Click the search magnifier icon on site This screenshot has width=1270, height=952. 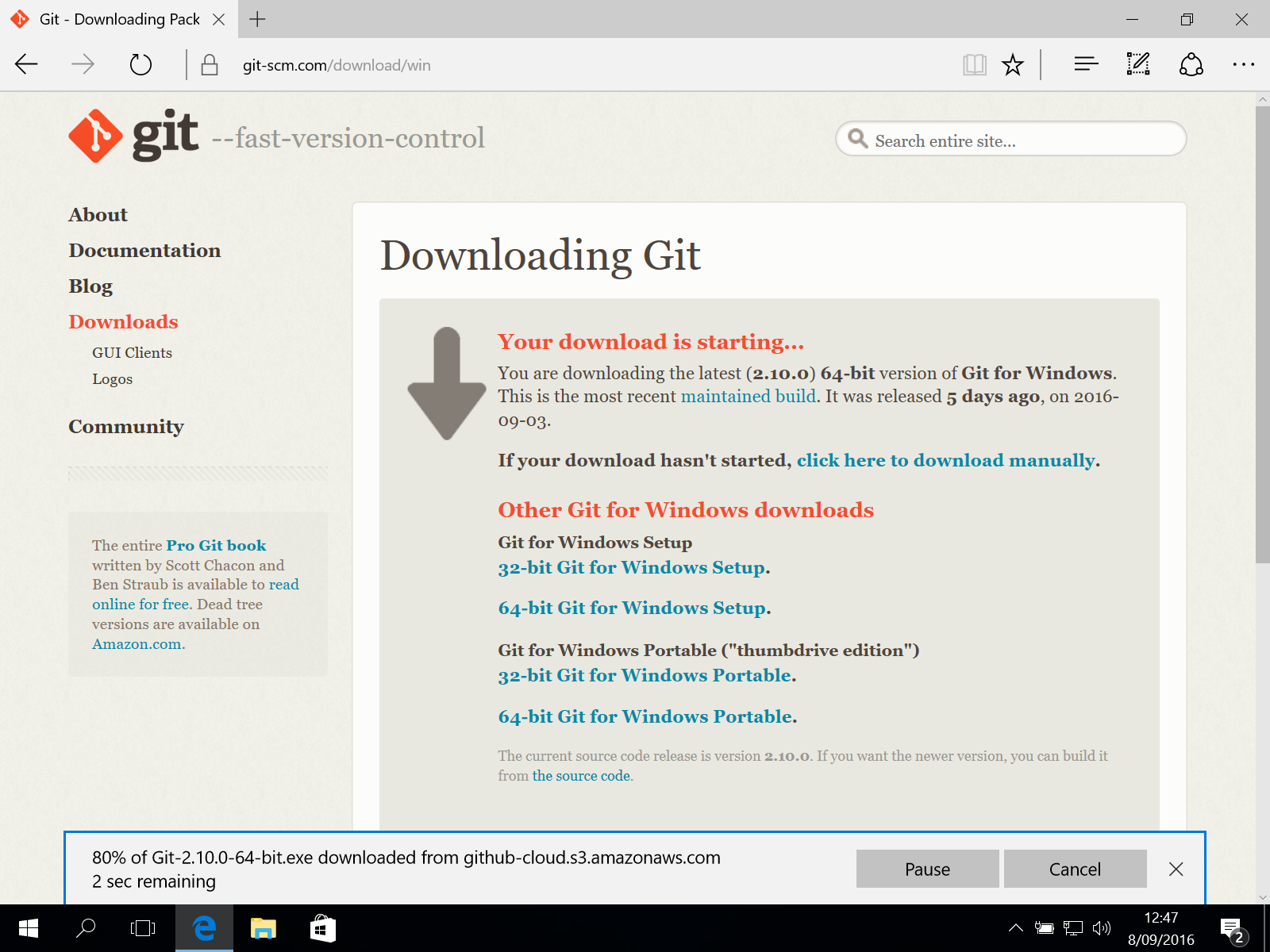[x=857, y=139]
